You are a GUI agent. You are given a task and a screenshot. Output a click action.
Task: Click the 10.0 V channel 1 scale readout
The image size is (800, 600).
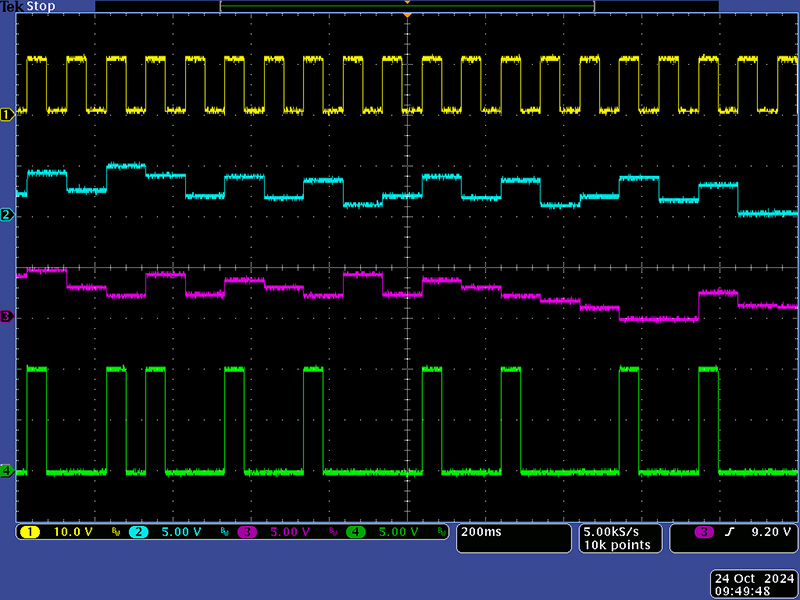(x=73, y=532)
